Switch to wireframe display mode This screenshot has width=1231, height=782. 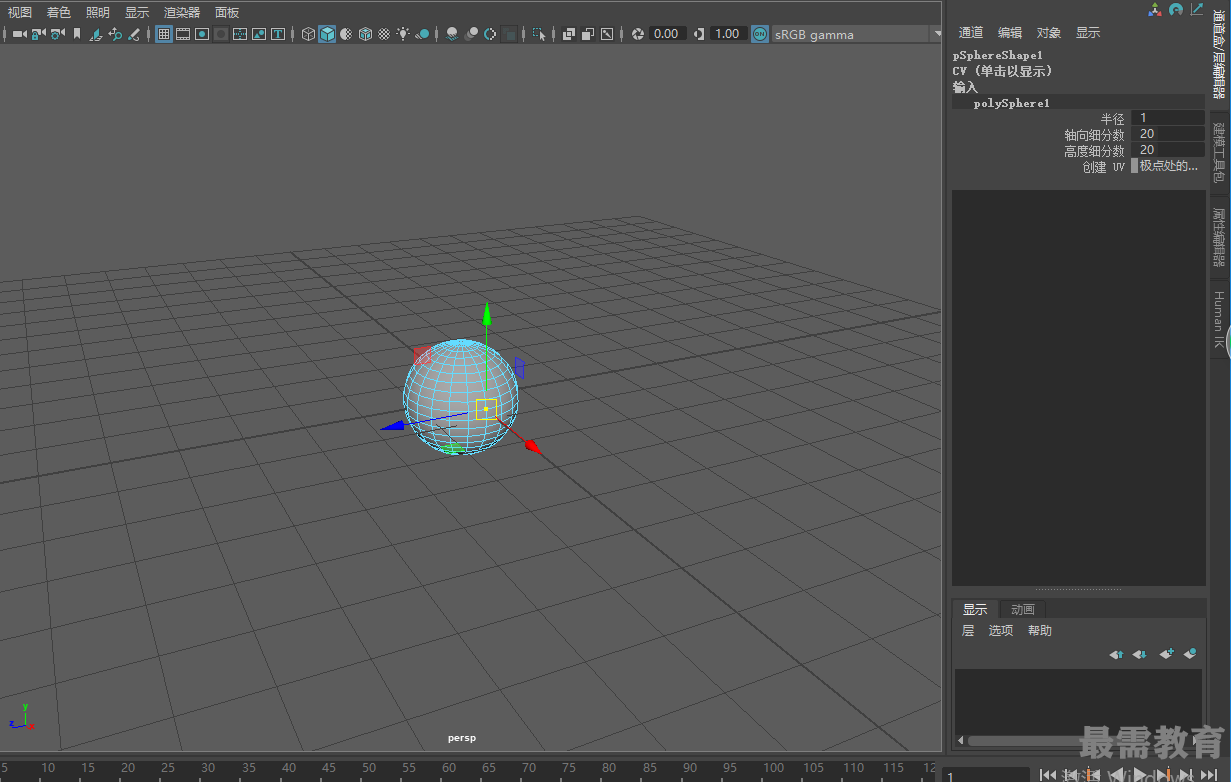[x=308, y=34]
